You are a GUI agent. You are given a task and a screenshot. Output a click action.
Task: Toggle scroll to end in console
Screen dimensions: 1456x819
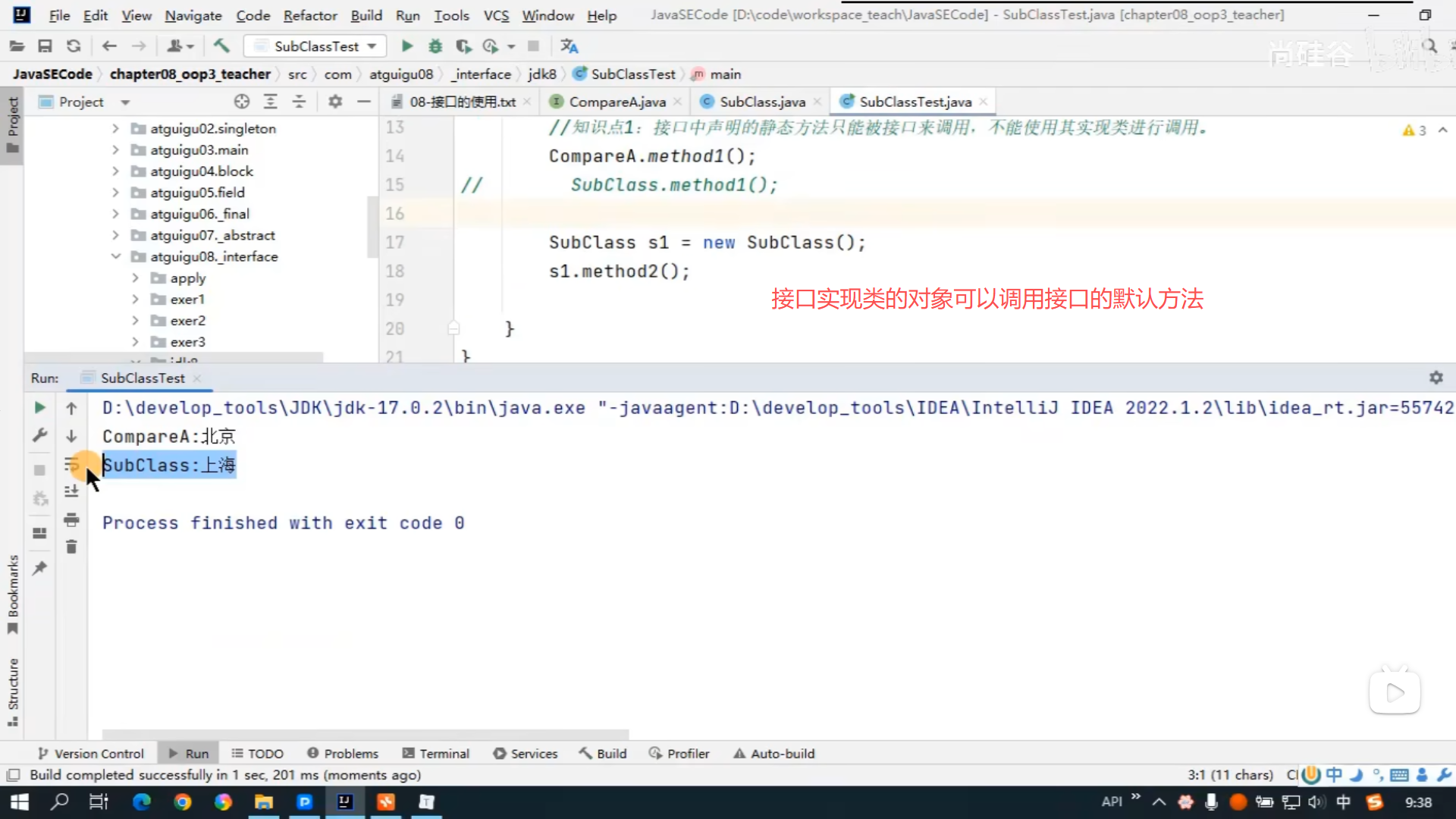(x=71, y=491)
